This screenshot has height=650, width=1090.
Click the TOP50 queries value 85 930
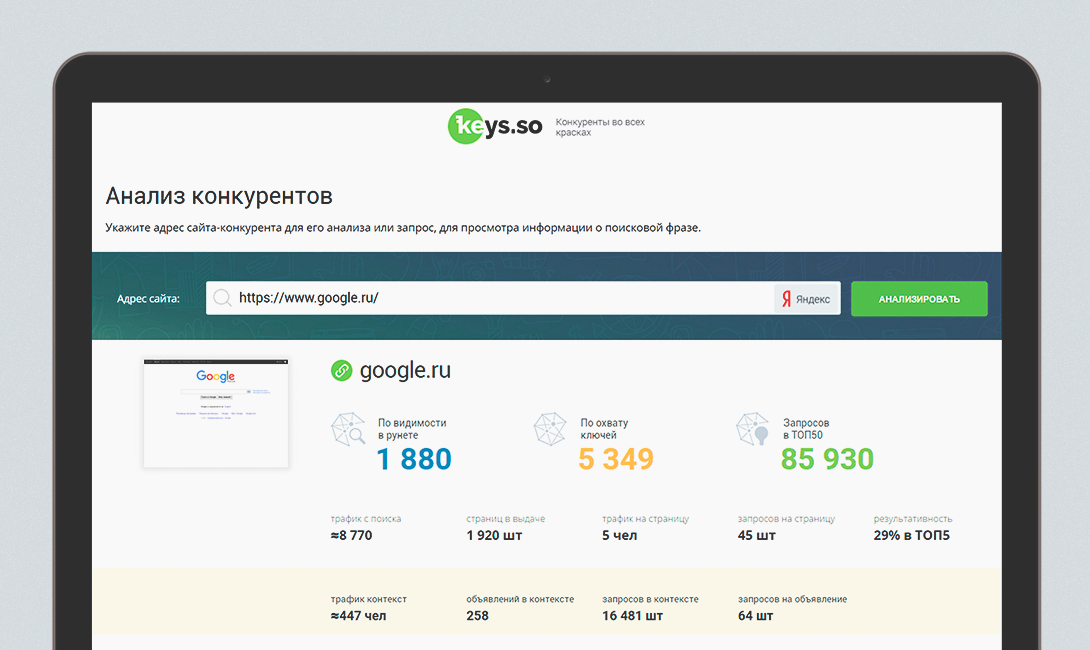[x=827, y=459]
